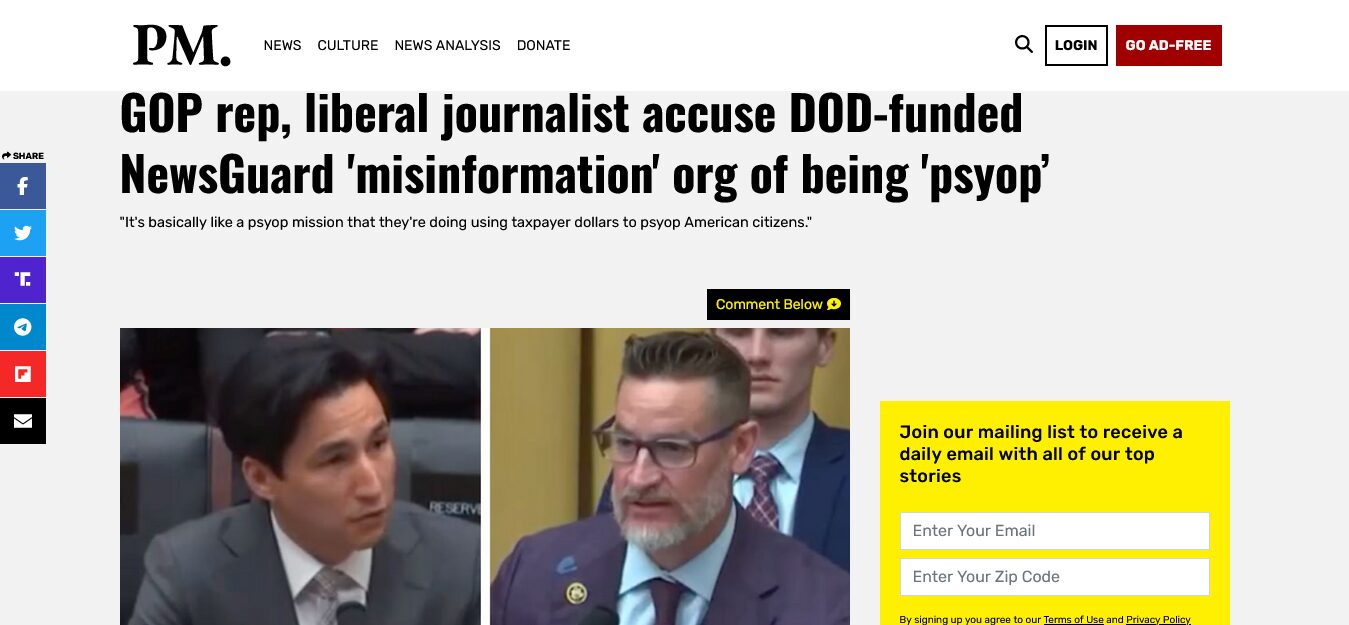
Task: Share article on Flipboard
Action: (22, 374)
